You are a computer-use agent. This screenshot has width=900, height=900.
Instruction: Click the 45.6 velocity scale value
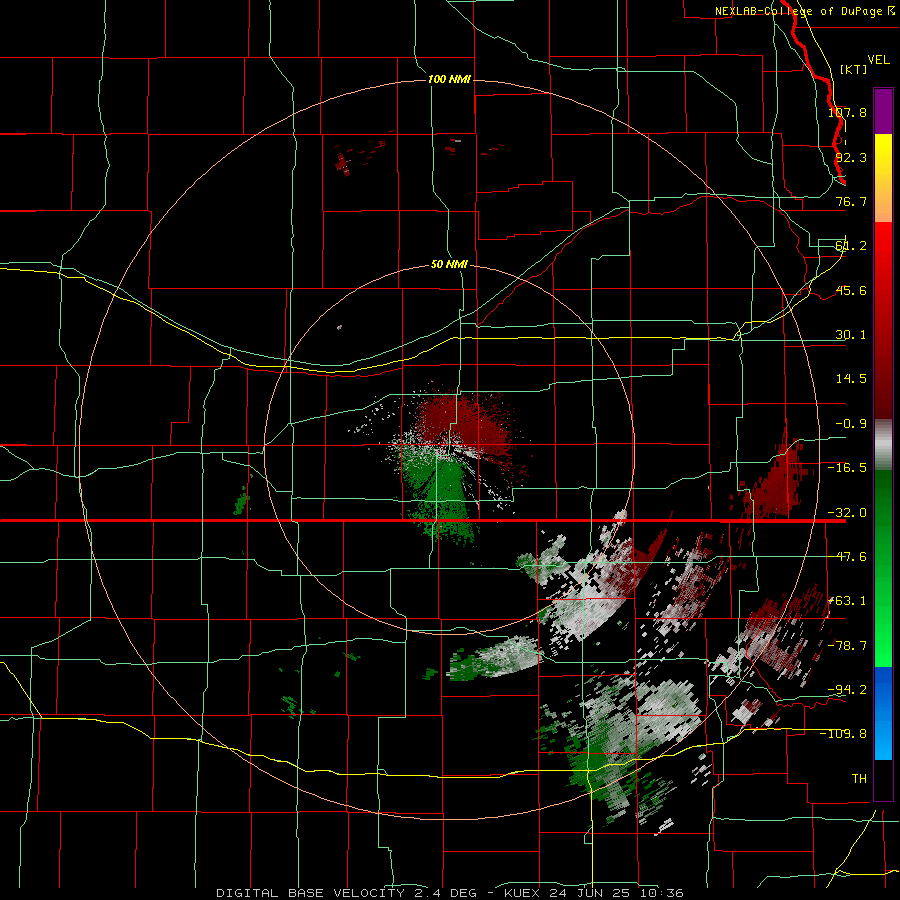(x=851, y=290)
